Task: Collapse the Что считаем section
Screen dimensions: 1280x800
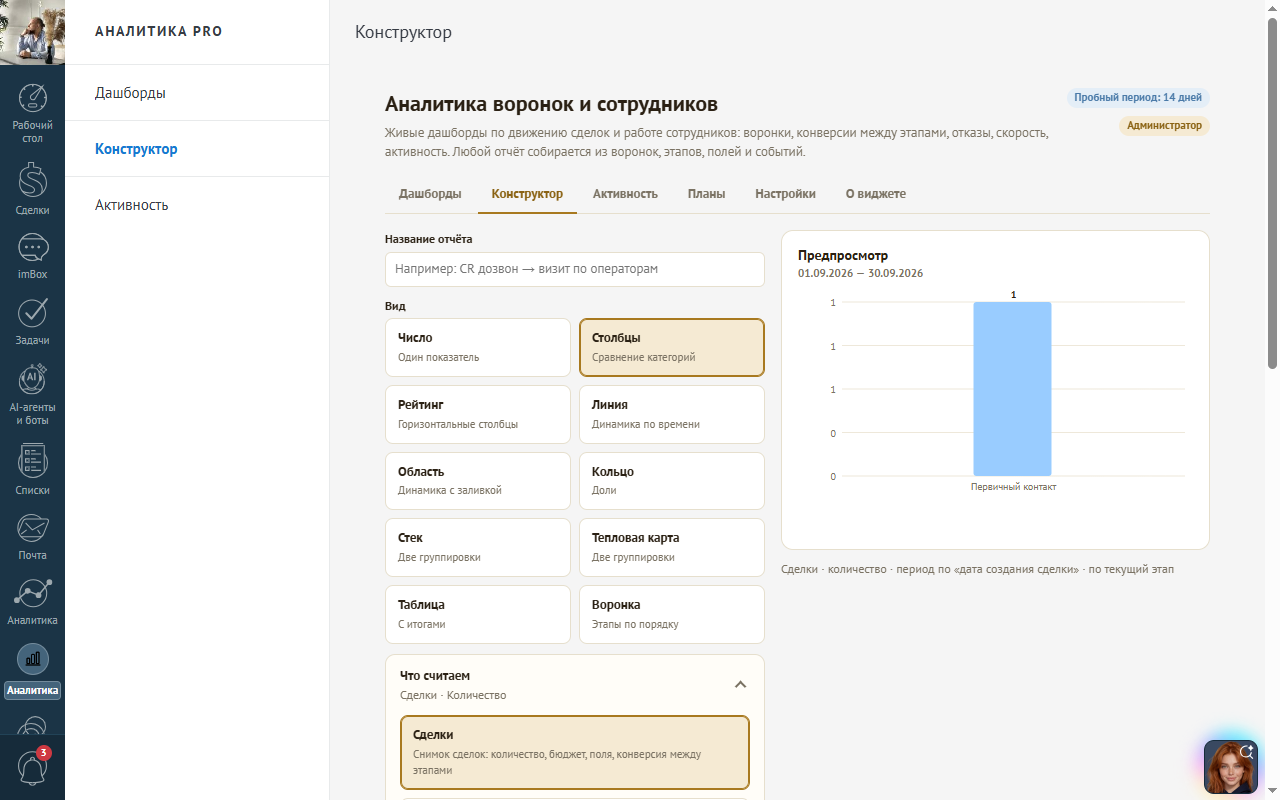Action: click(741, 685)
